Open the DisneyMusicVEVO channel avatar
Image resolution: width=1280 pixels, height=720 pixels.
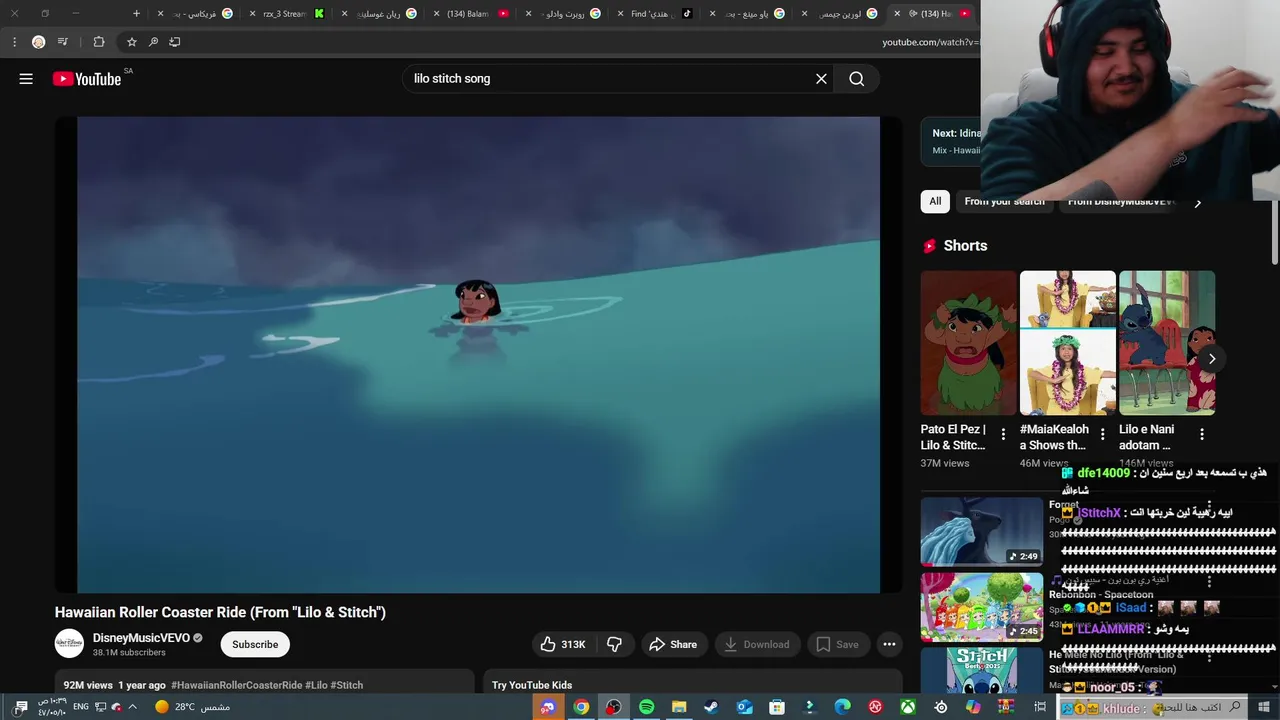[69, 644]
